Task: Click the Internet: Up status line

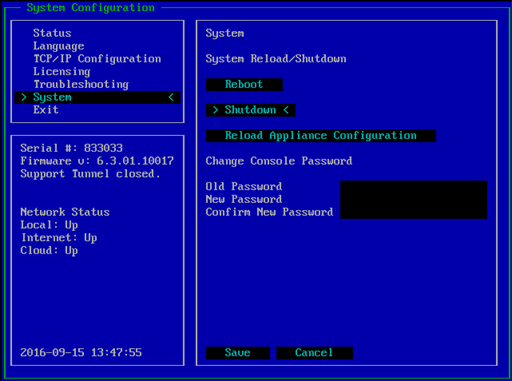Action: point(59,238)
